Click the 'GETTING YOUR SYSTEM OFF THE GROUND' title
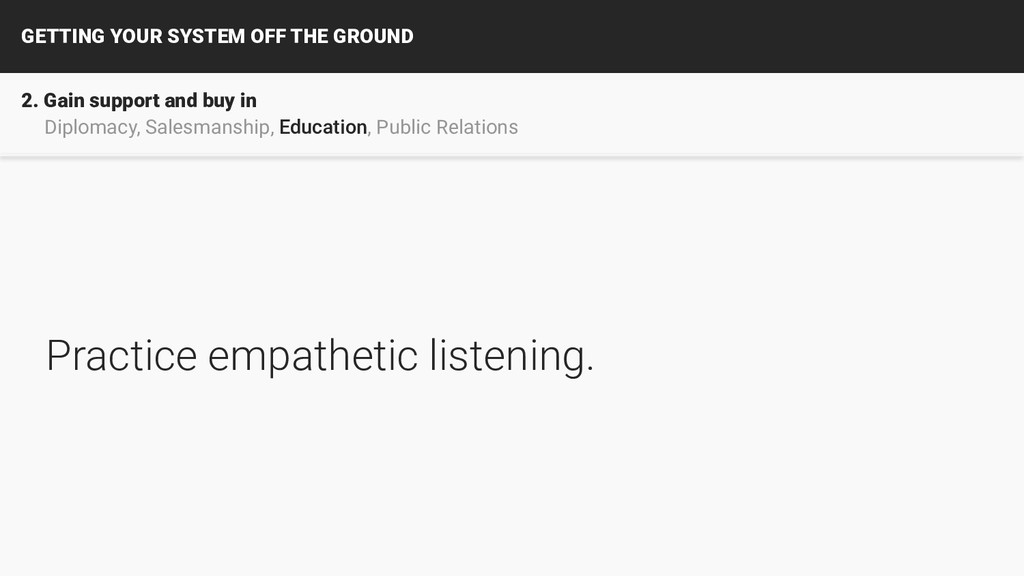 217,36
